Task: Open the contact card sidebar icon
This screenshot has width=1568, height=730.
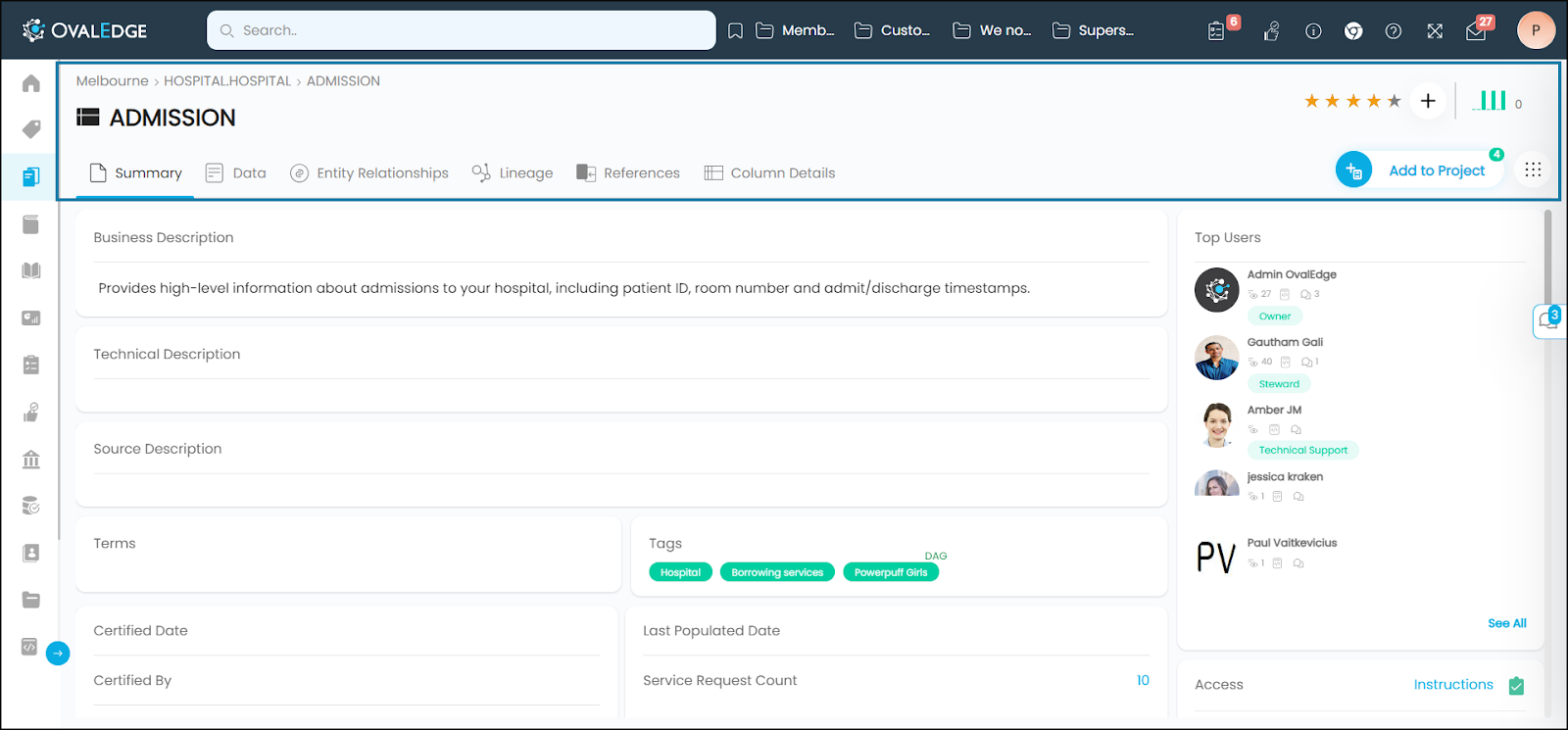Action: pos(31,553)
